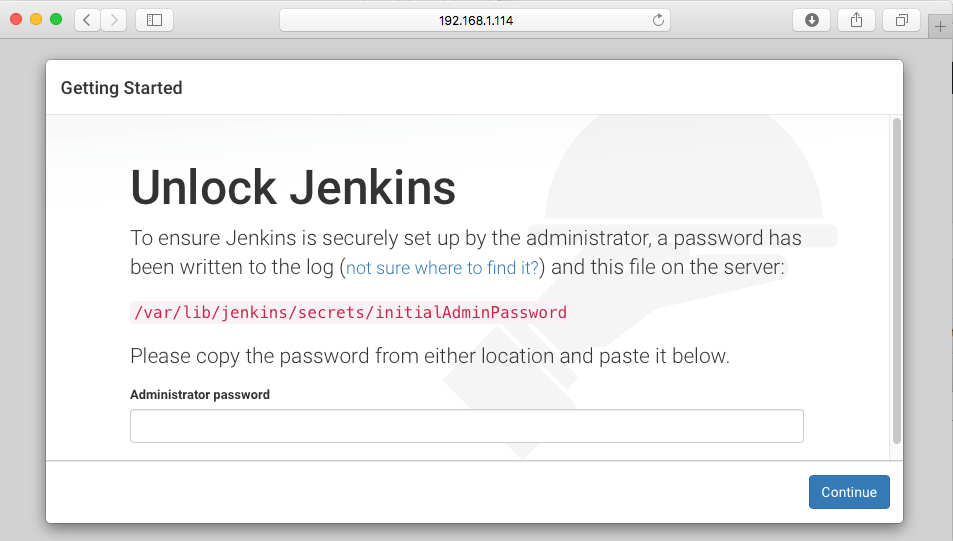Image resolution: width=953 pixels, height=541 pixels.
Task: Show all tabs overview
Action: 901,20
